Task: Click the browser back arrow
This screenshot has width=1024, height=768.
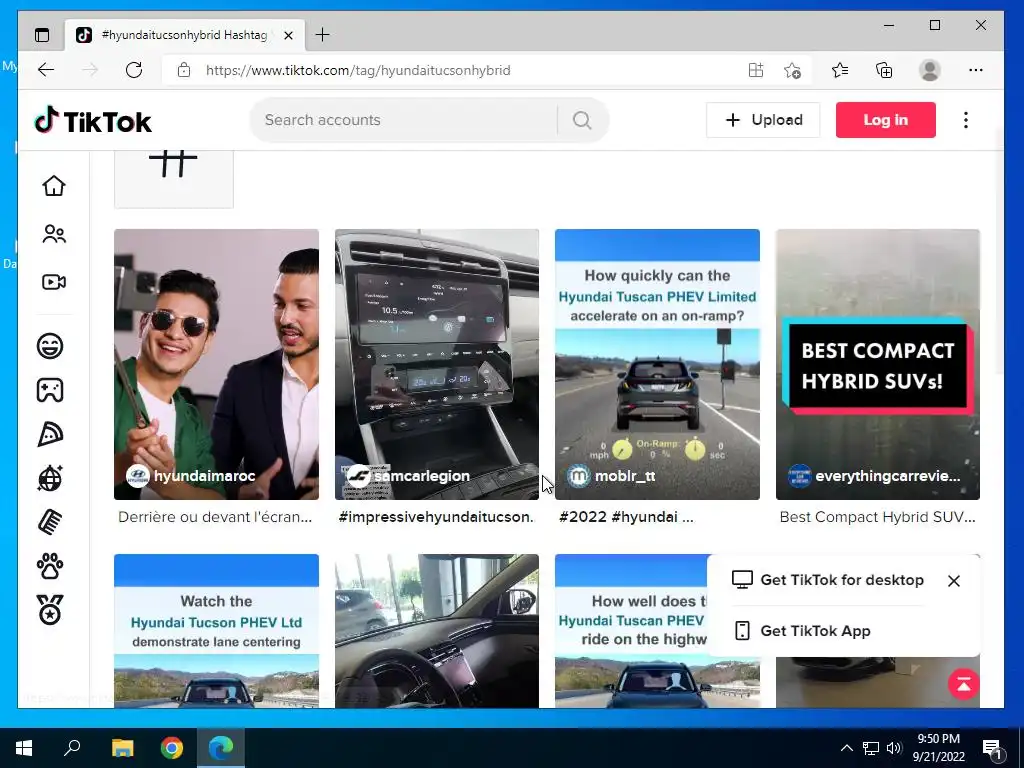Action: 46,70
